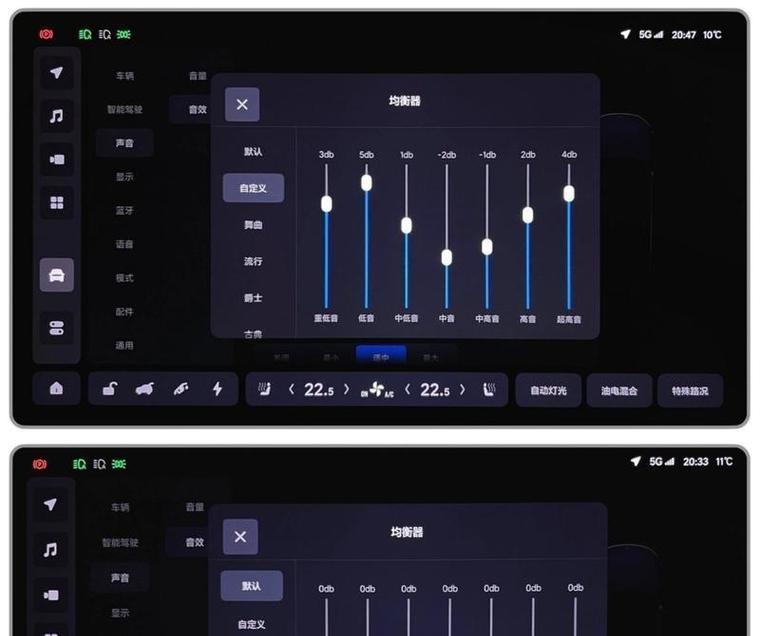Toggle the 自动灯光 button
Image resolution: width=760 pixels, height=636 pixels.
548,390
